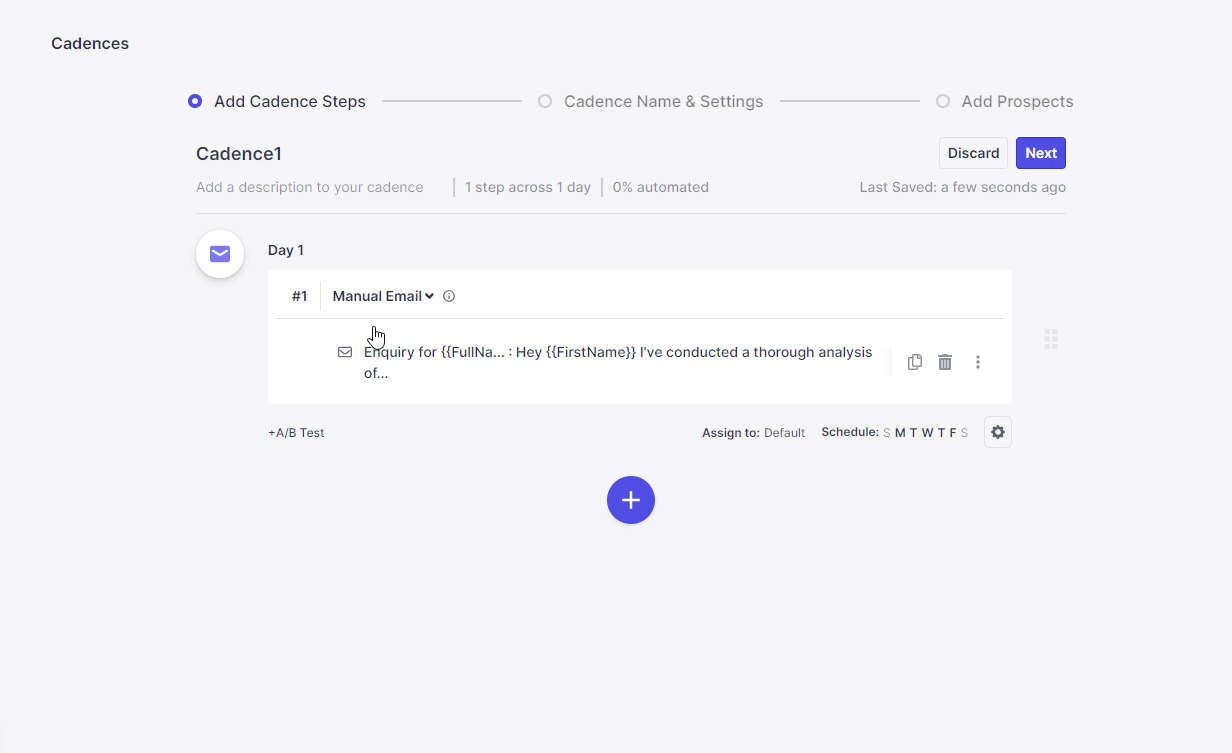The width and height of the screenshot is (1232, 753).
Task: Open the Manual Email step type dropdown
Action: 383,296
